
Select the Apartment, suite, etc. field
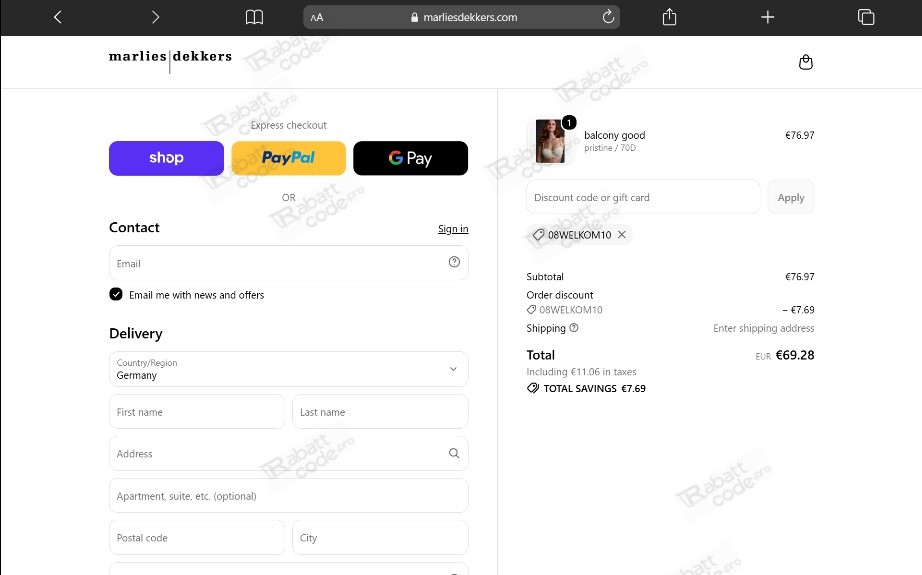coord(289,496)
